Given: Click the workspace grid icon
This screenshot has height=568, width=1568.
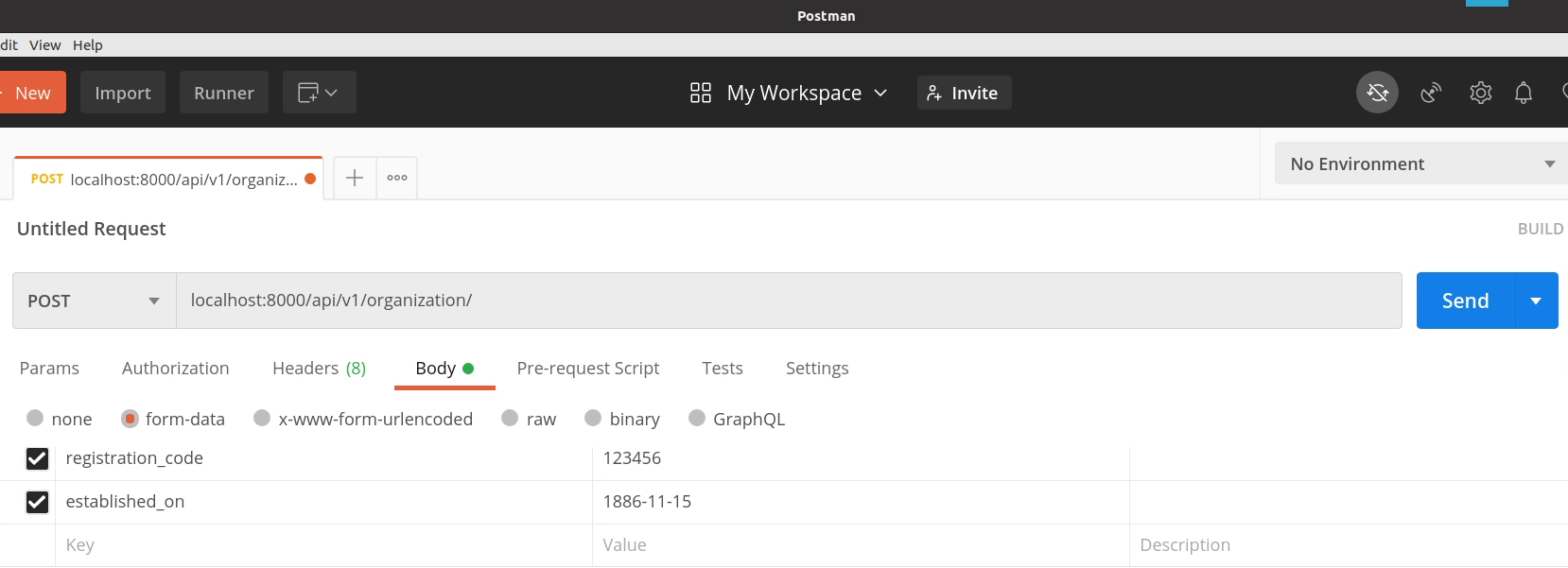Looking at the screenshot, I should [701, 93].
